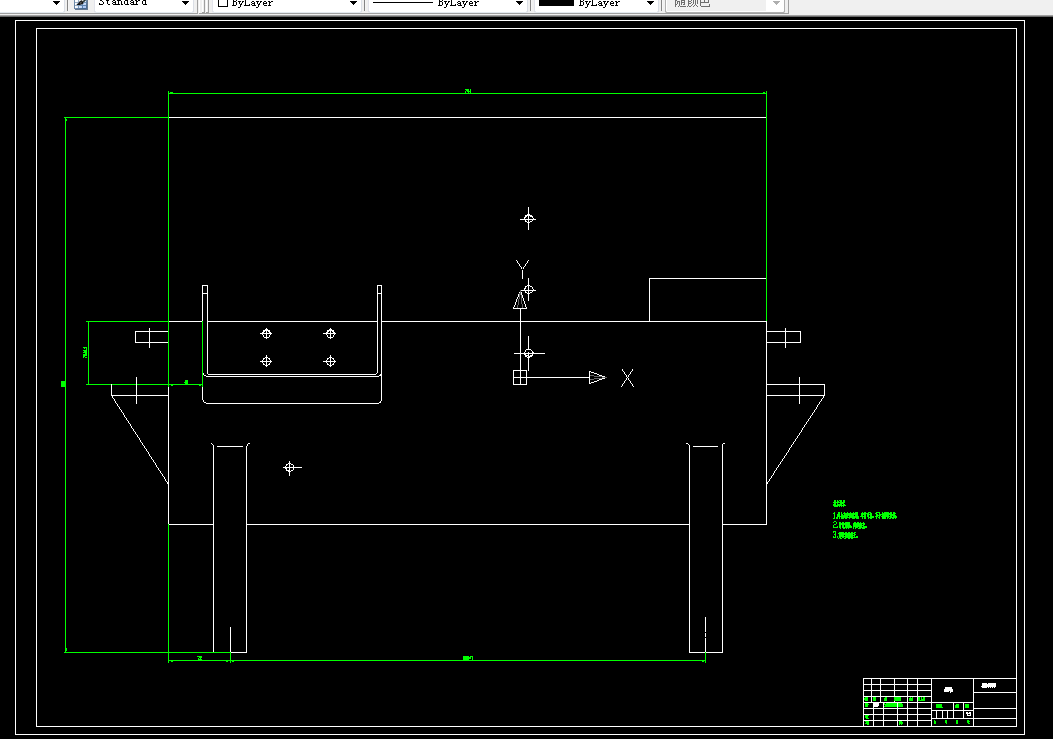Select the second numbered technical note line
This screenshot has height=739, width=1053.
850,525
